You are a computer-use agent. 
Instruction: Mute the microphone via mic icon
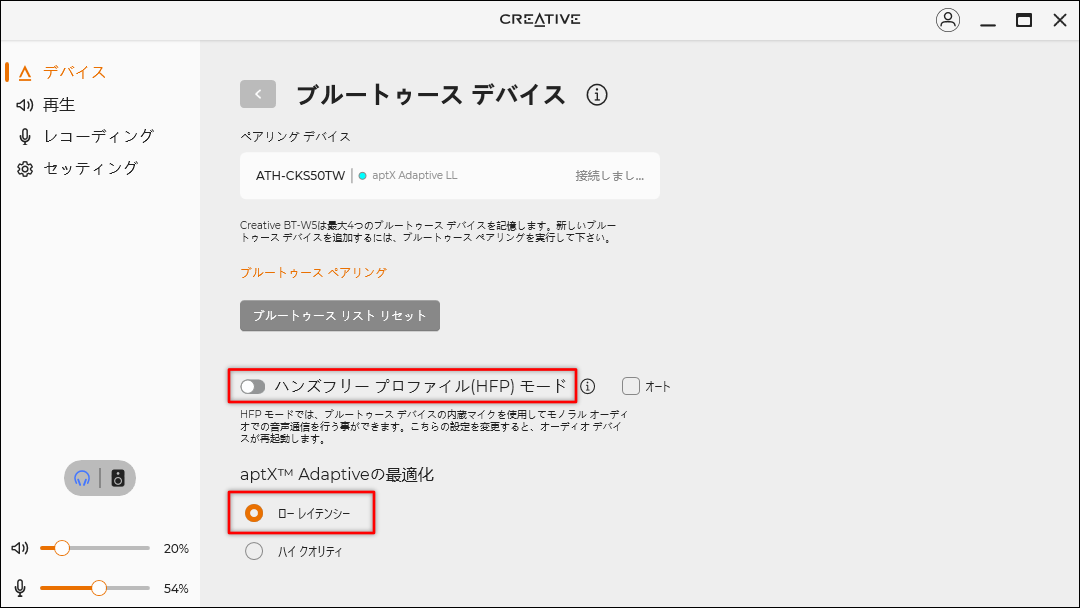coord(20,588)
